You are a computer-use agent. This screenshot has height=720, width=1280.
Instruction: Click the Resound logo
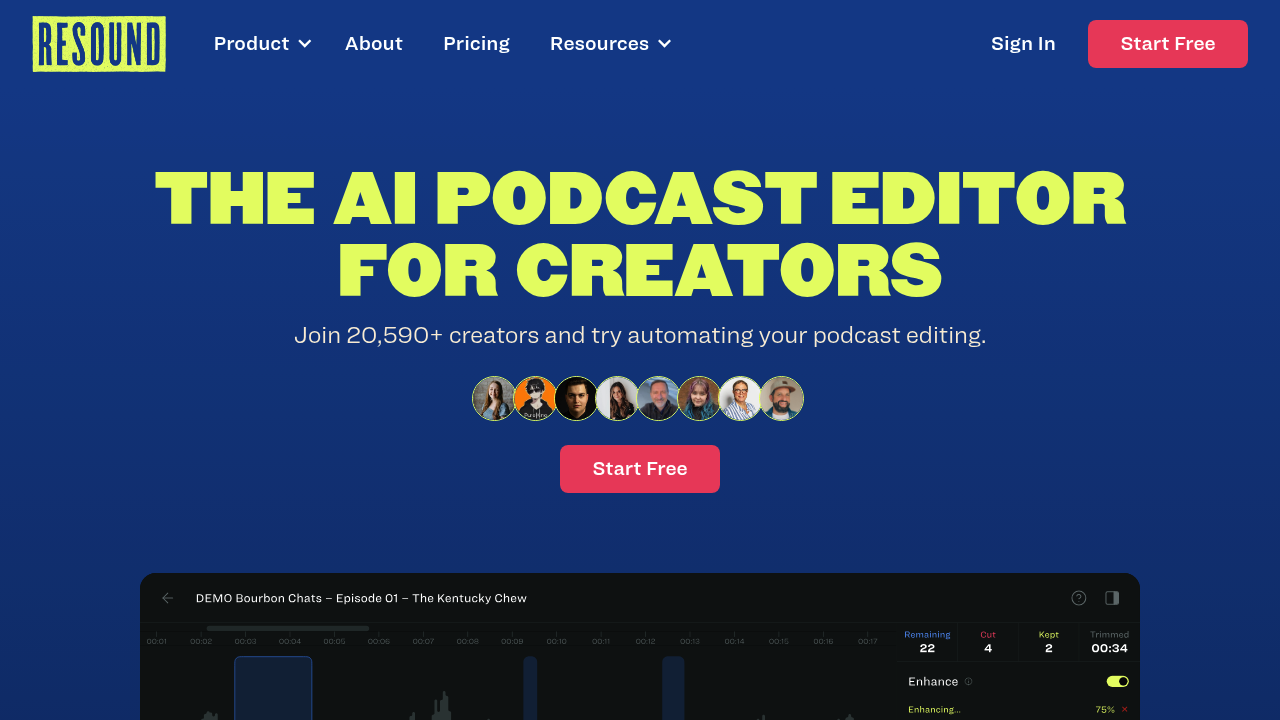tap(99, 44)
